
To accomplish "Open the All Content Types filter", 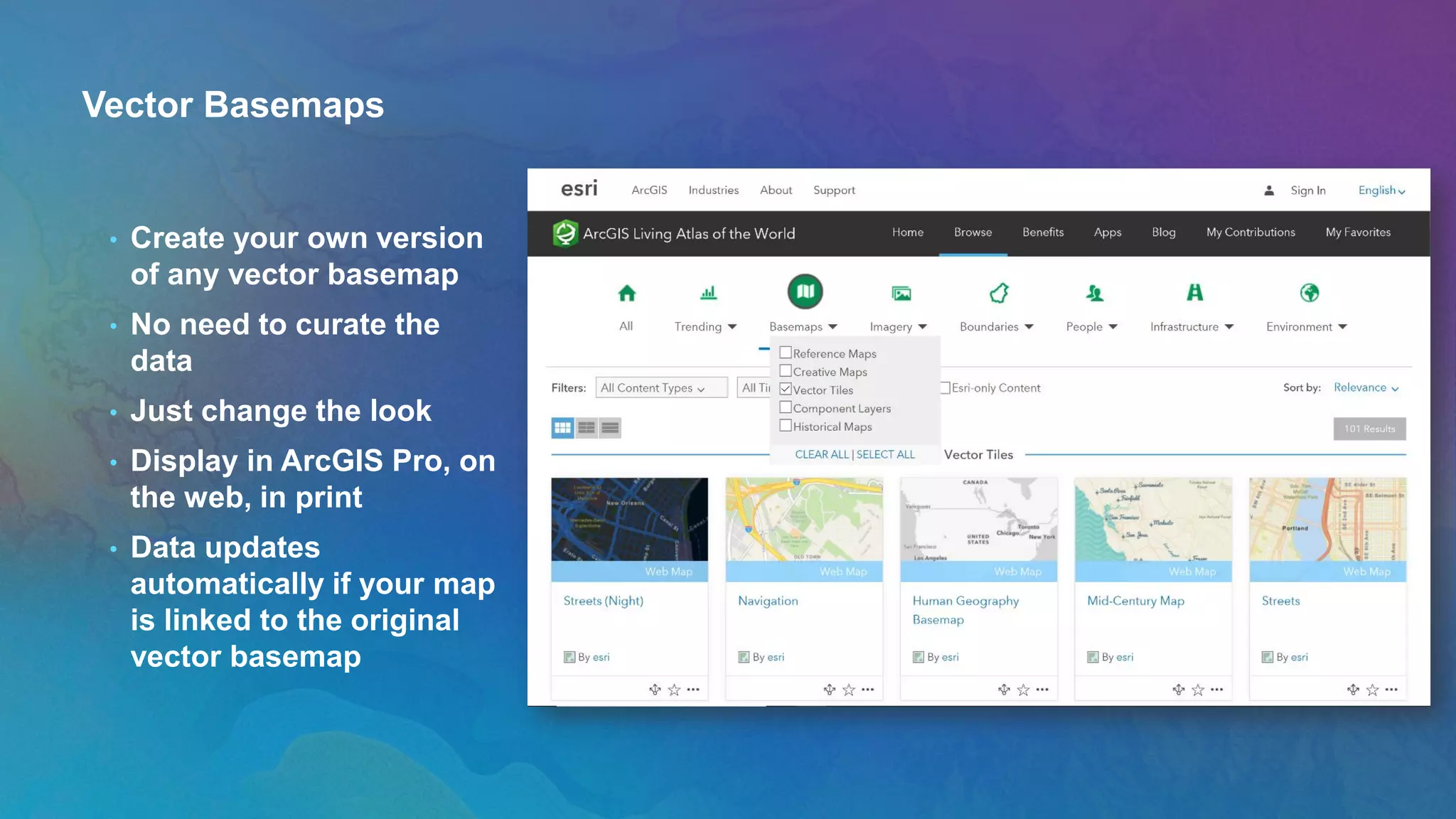I will tap(661, 387).
